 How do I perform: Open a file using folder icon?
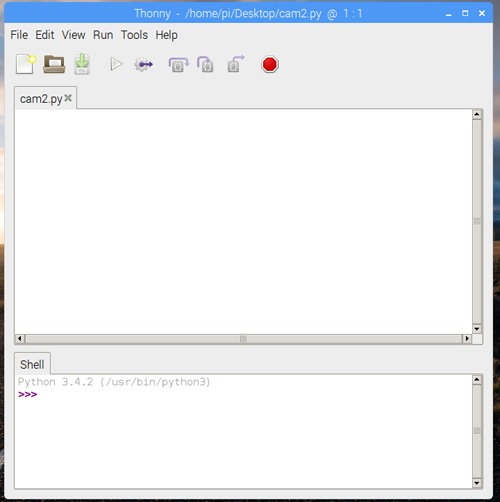54,64
